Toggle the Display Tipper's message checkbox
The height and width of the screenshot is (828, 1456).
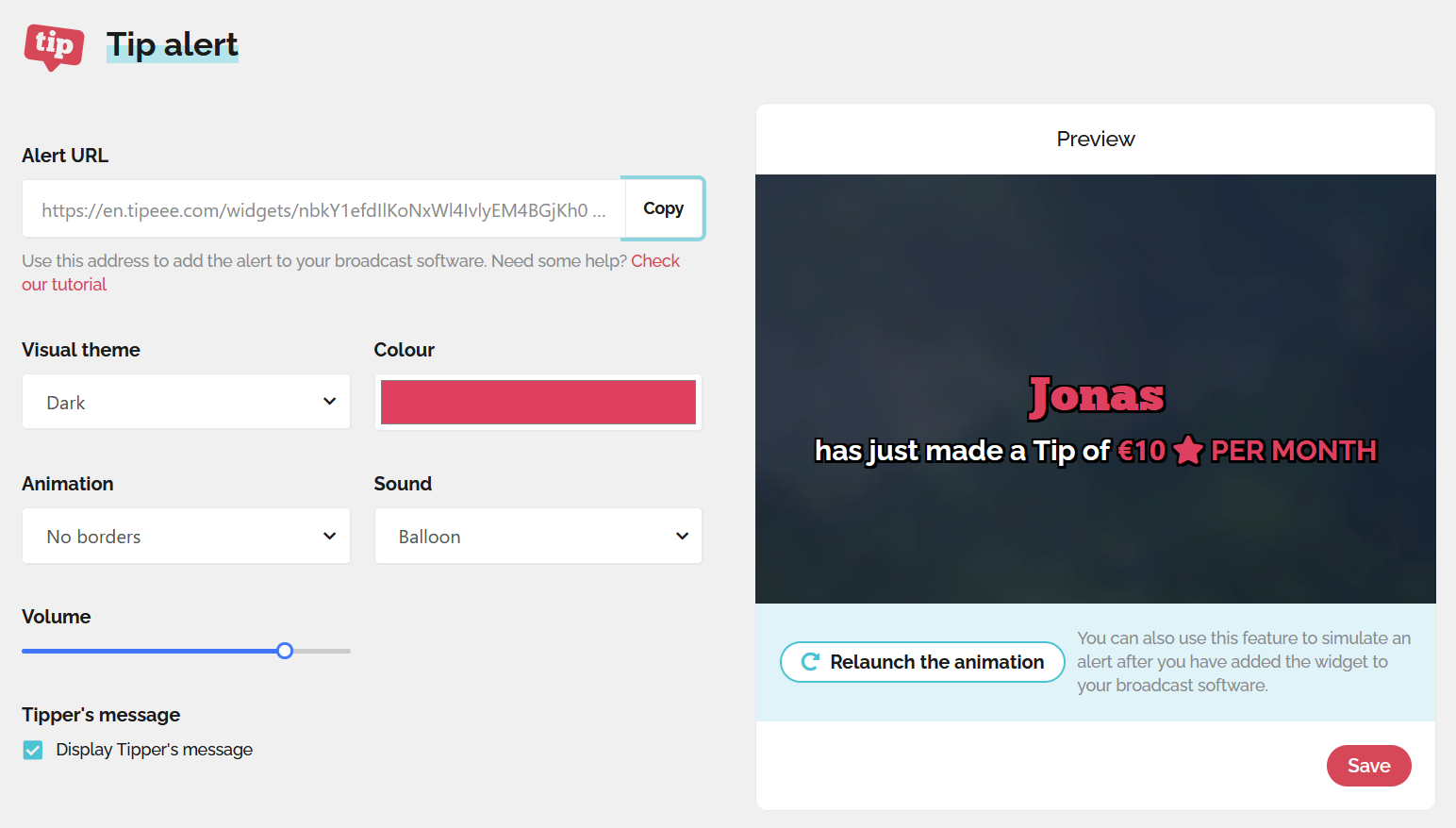pyautogui.click(x=33, y=750)
